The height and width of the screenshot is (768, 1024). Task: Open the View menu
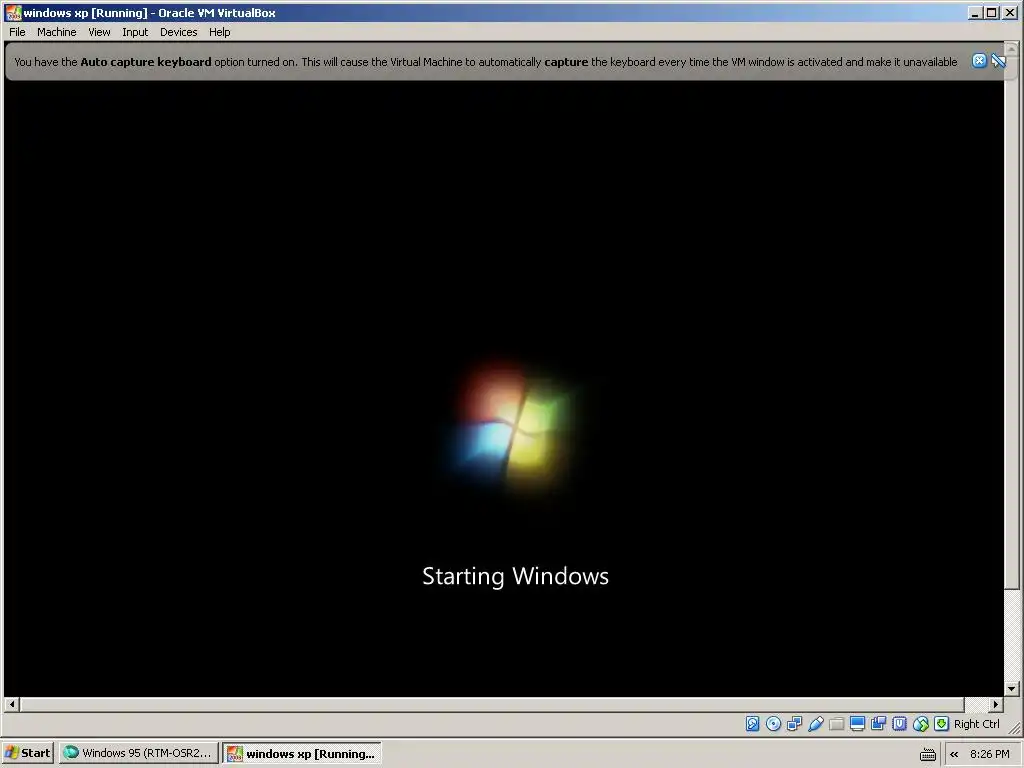point(99,32)
